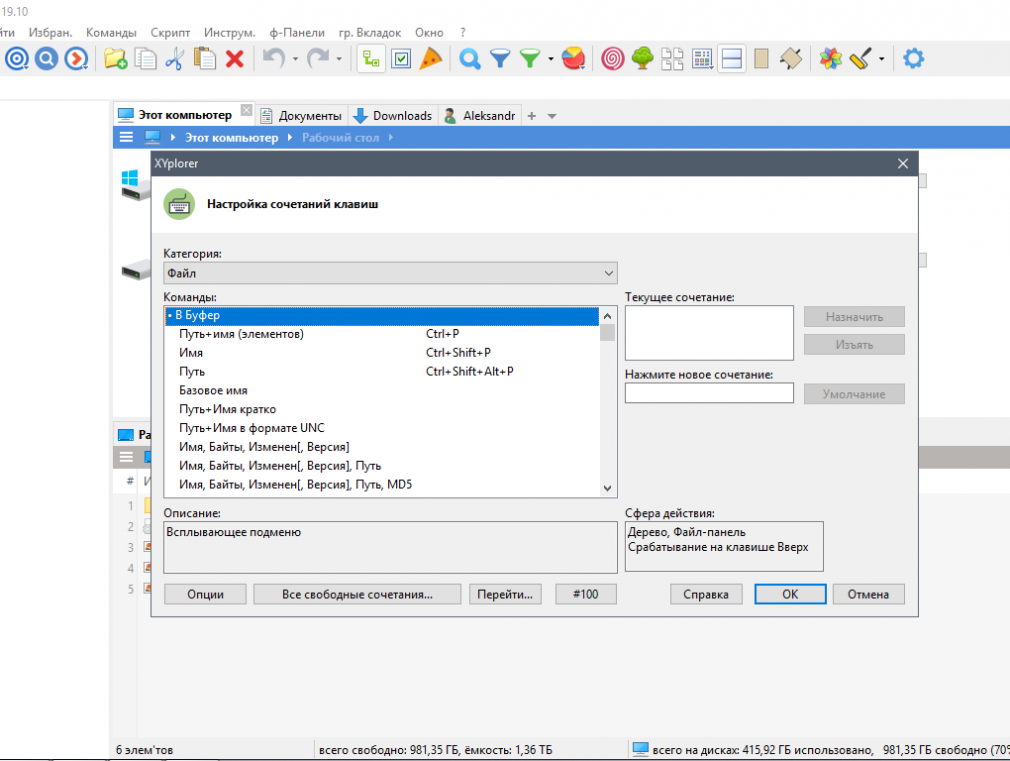Image resolution: width=1010 pixels, height=761 pixels.
Task: Click the blue circled magnifier toolbar icon
Action: [x=46, y=59]
